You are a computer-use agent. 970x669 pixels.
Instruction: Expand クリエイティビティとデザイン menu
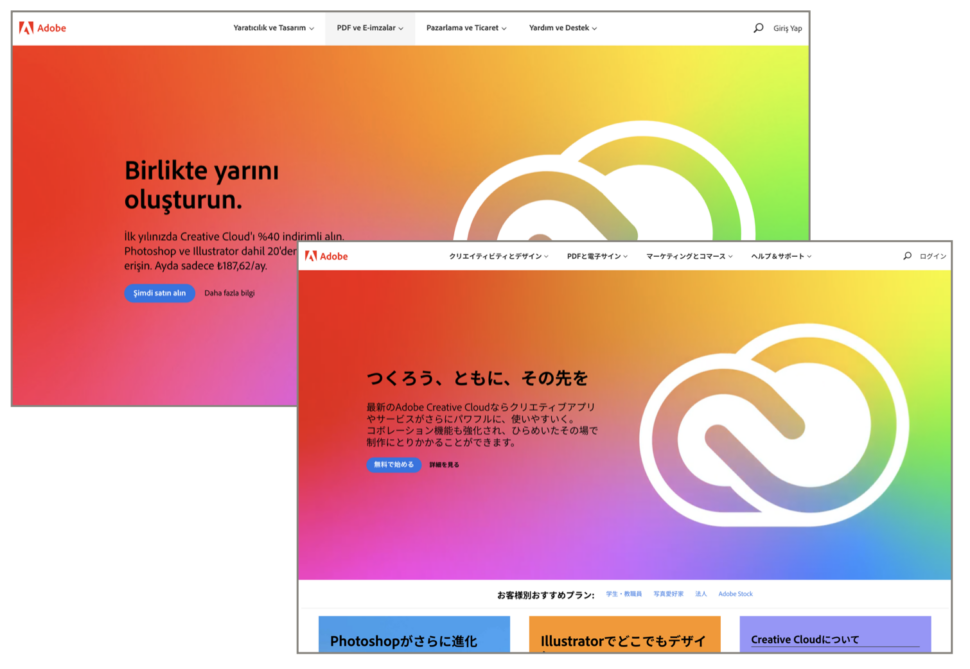coord(499,256)
